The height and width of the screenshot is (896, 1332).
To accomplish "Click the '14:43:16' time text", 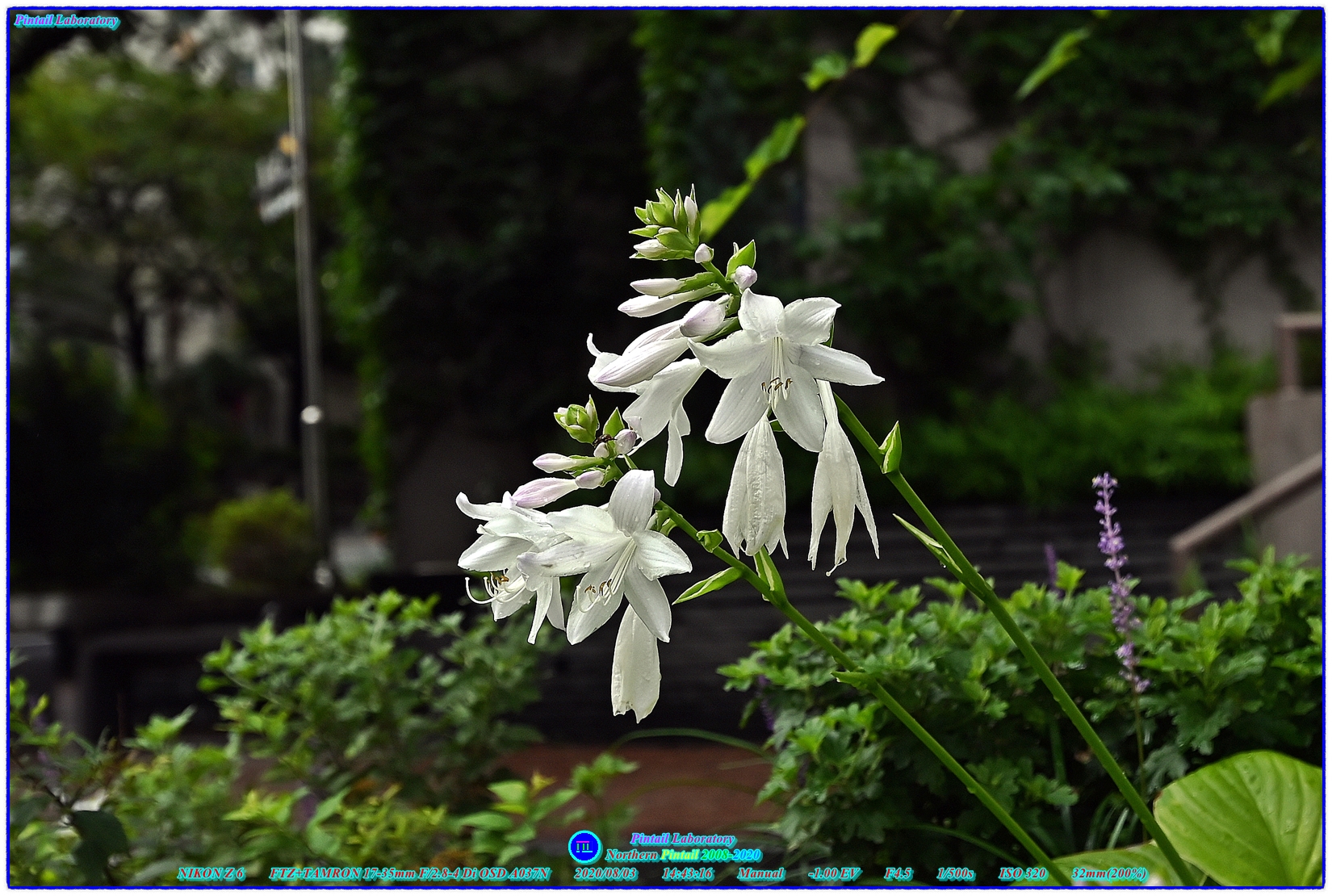I will click(x=688, y=873).
